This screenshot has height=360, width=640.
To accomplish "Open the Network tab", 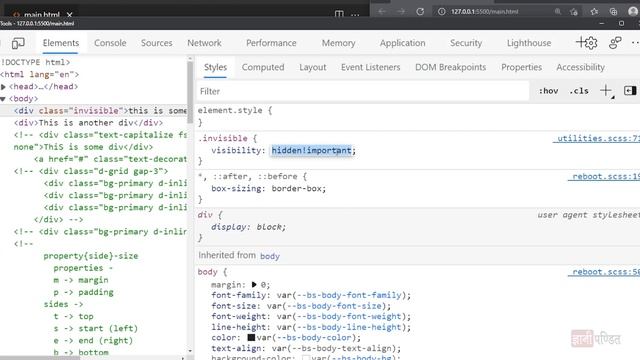I will [x=204, y=43].
